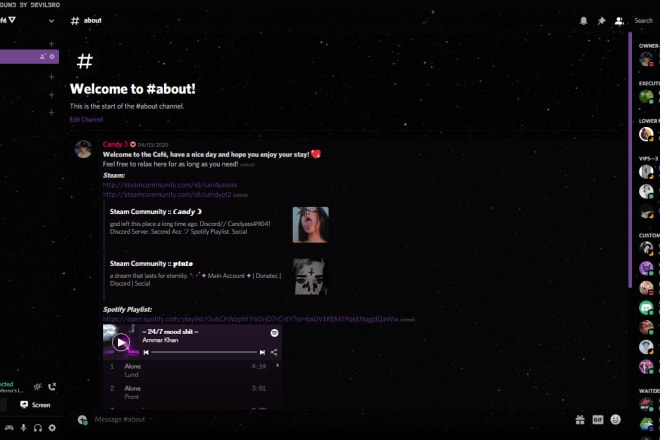Viewport: 660px width, 440px height.
Task: Click the Spotify player progress bar
Action: click(204, 352)
